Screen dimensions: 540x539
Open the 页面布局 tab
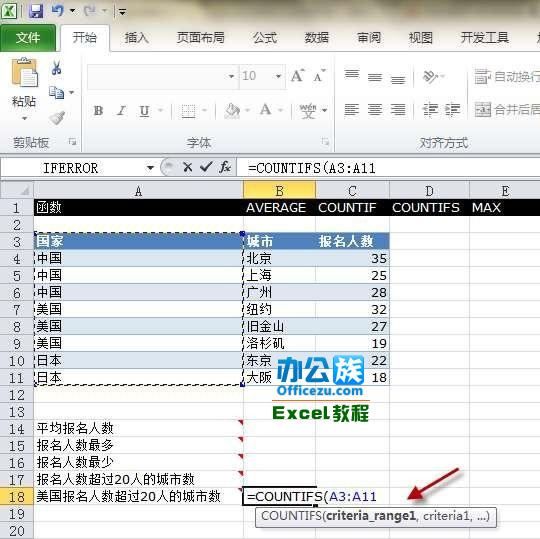[x=200, y=38]
